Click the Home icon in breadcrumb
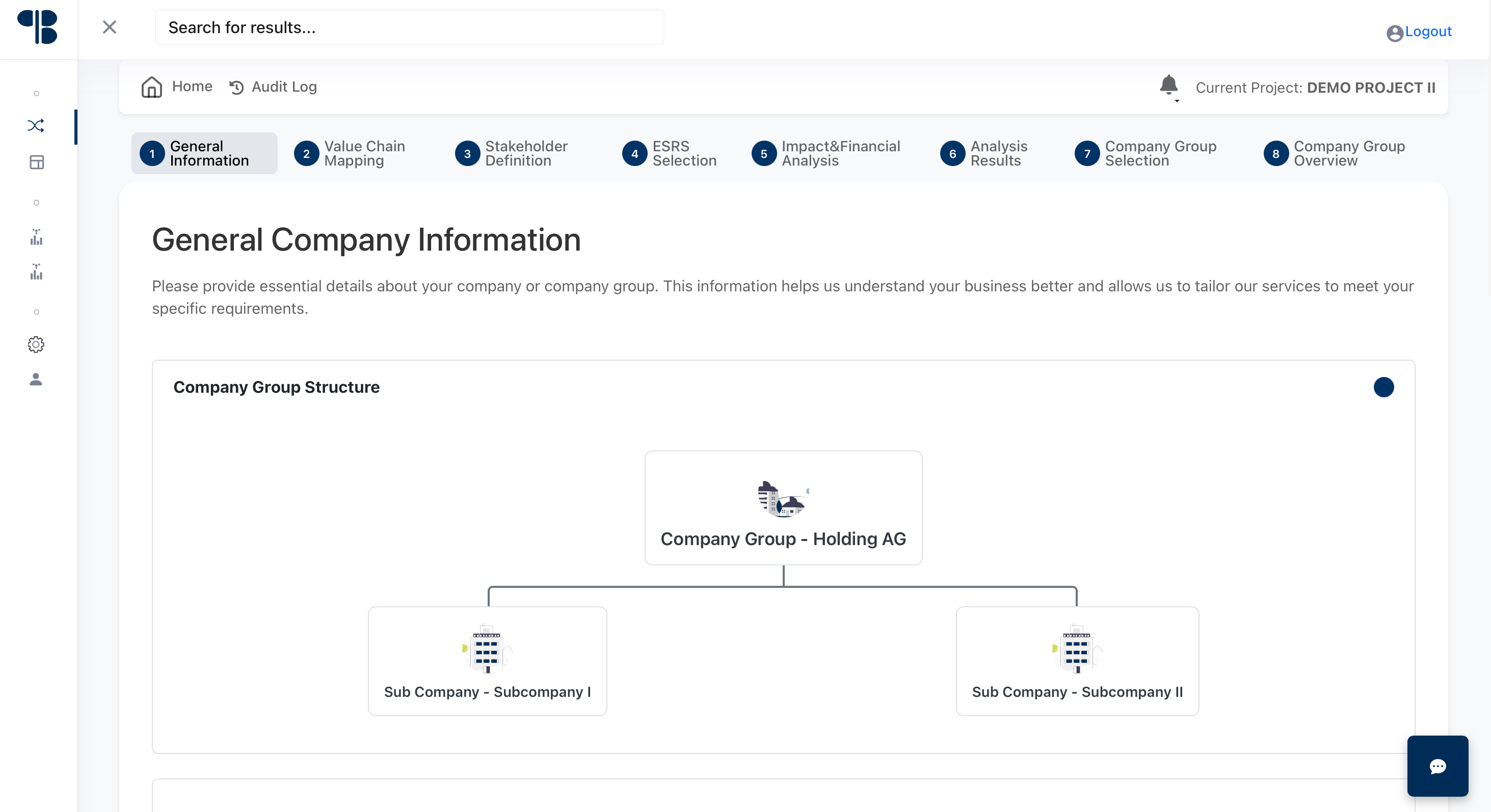The image size is (1491, 812). click(x=152, y=88)
